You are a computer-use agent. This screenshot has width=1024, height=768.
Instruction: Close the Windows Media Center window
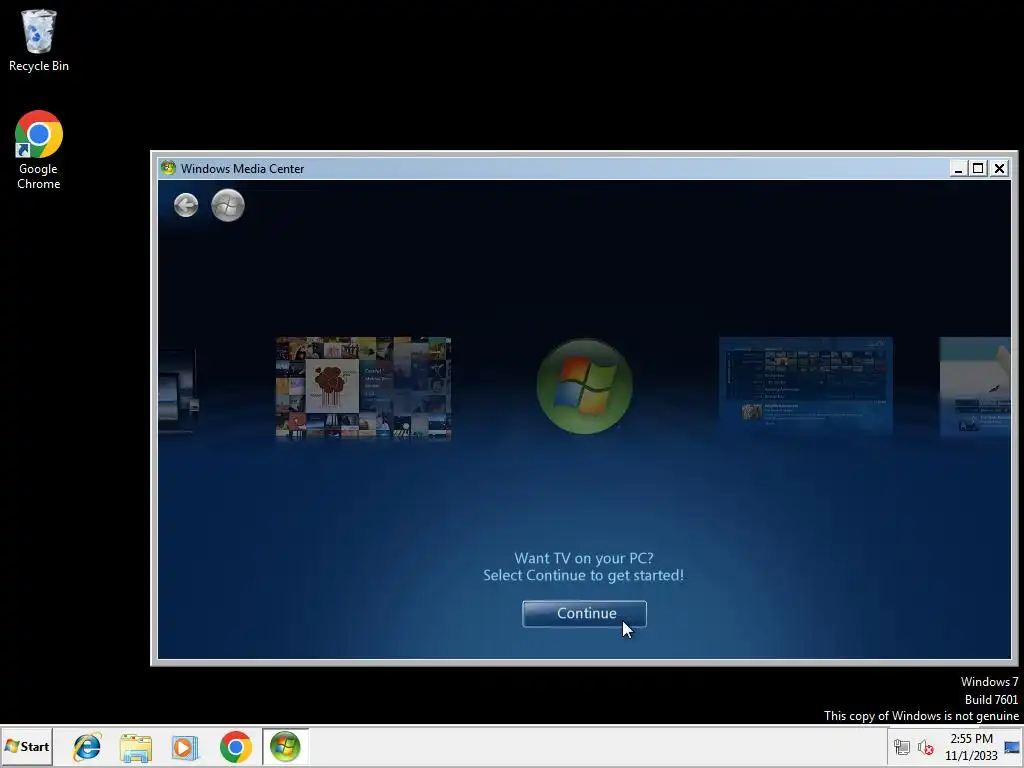click(999, 168)
